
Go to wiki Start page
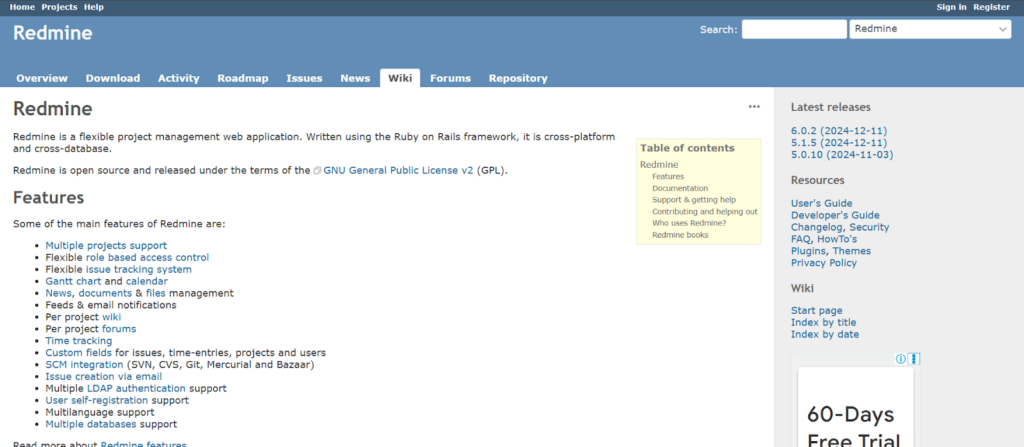816,310
